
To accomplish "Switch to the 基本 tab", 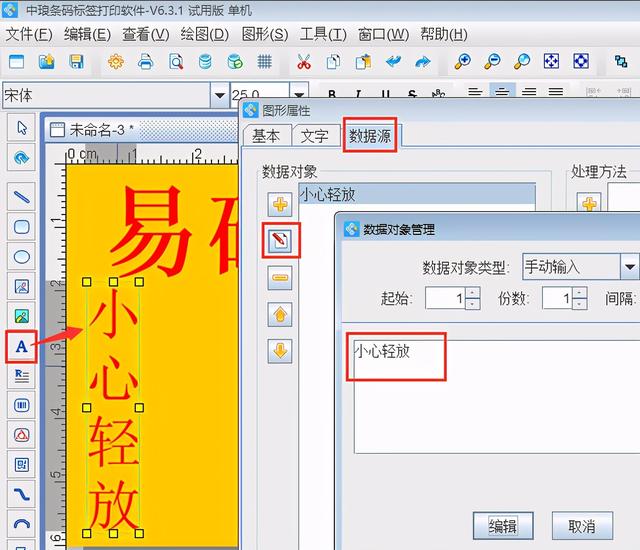I will click(x=266, y=136).
